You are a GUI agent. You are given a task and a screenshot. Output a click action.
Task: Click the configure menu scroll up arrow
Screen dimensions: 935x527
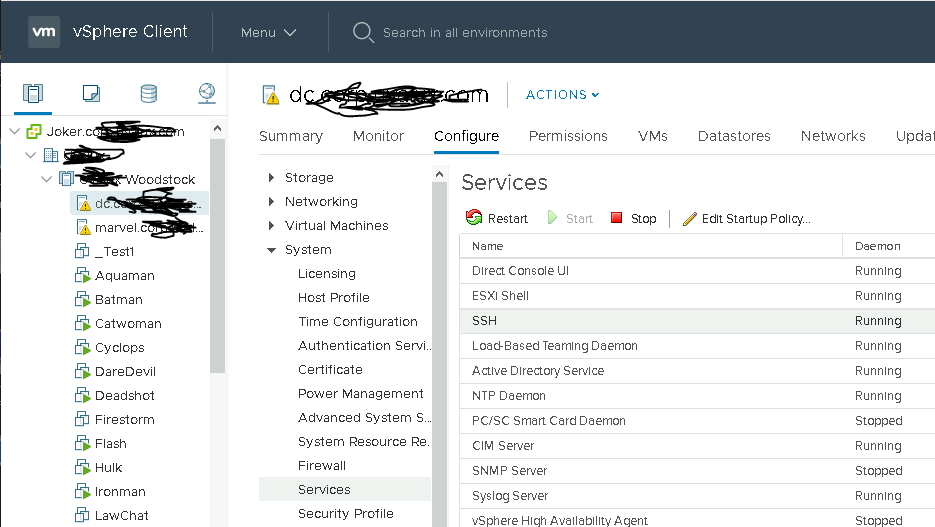point(439,174)
